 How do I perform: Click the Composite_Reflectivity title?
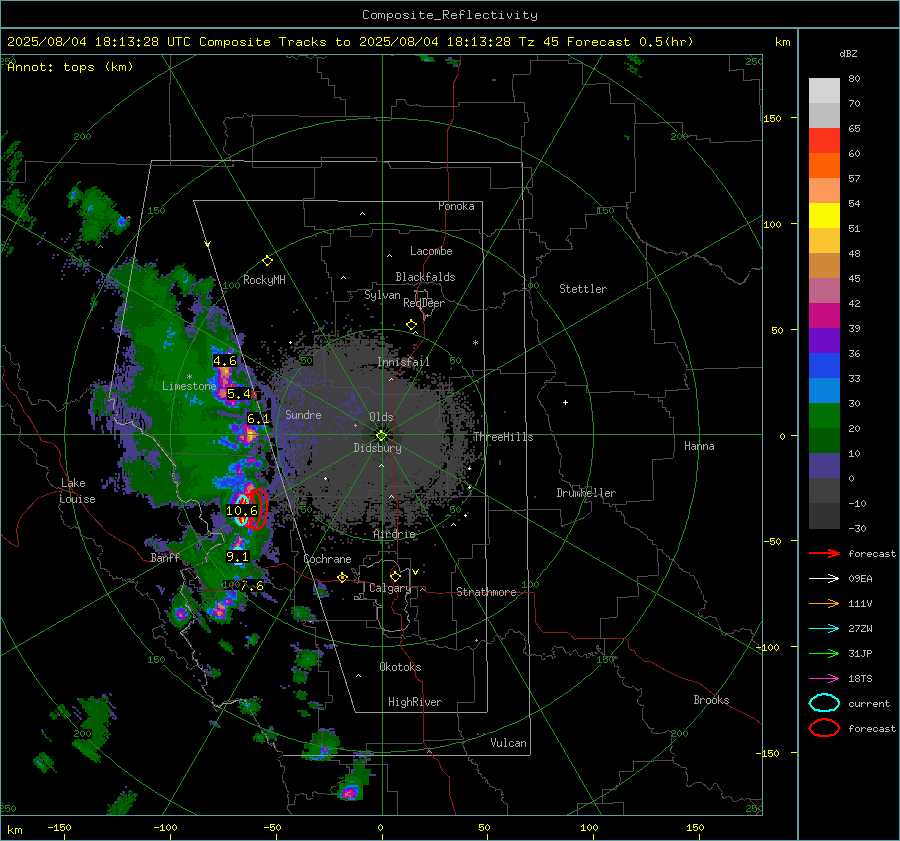[x=450, y=15]
